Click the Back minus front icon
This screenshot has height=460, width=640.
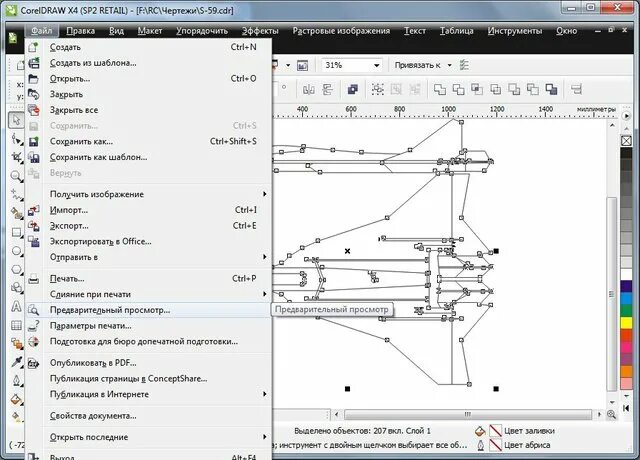coord(533,89)
